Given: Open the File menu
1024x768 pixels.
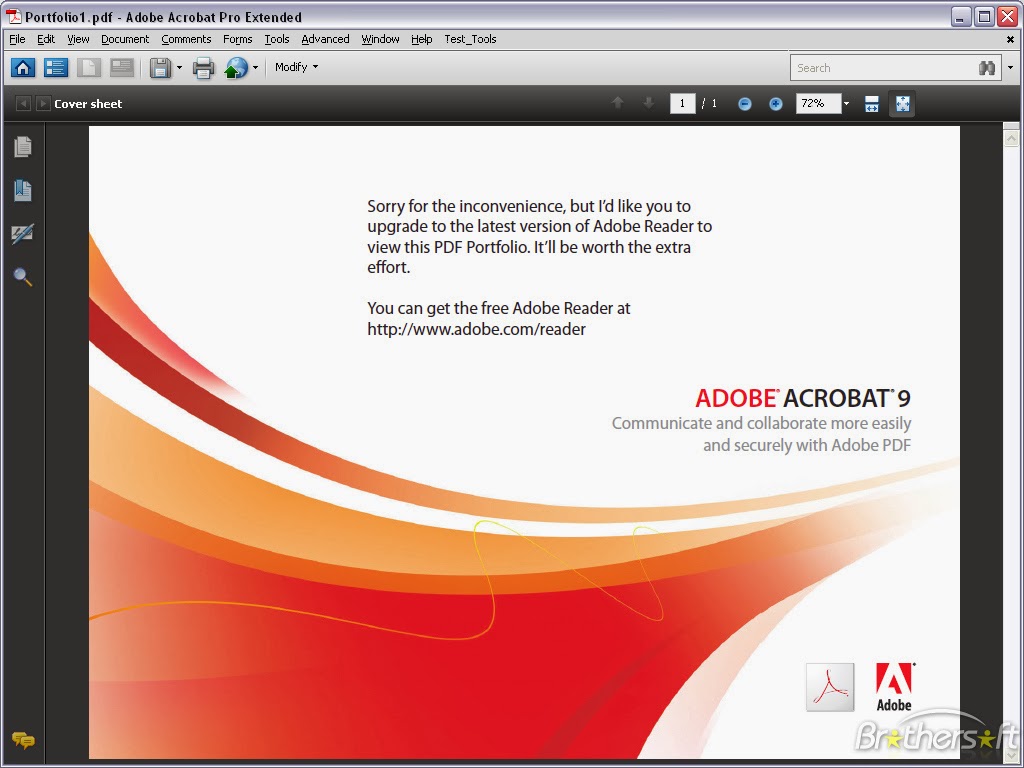Looking at the screenshot, I should (x=18, y=39).
